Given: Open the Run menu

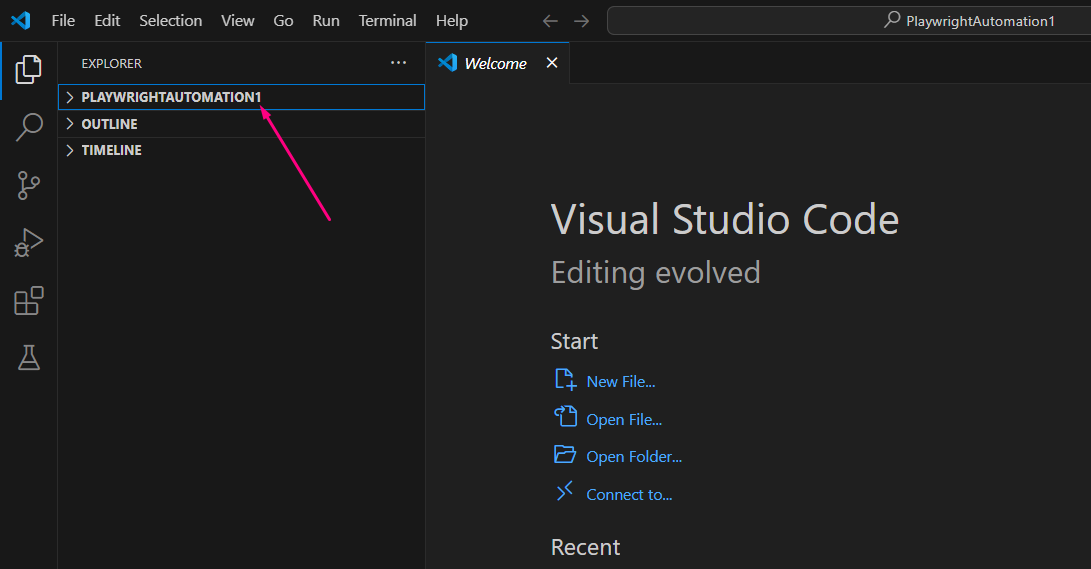Looking at the screenshot, I should [x=326, y=21].
